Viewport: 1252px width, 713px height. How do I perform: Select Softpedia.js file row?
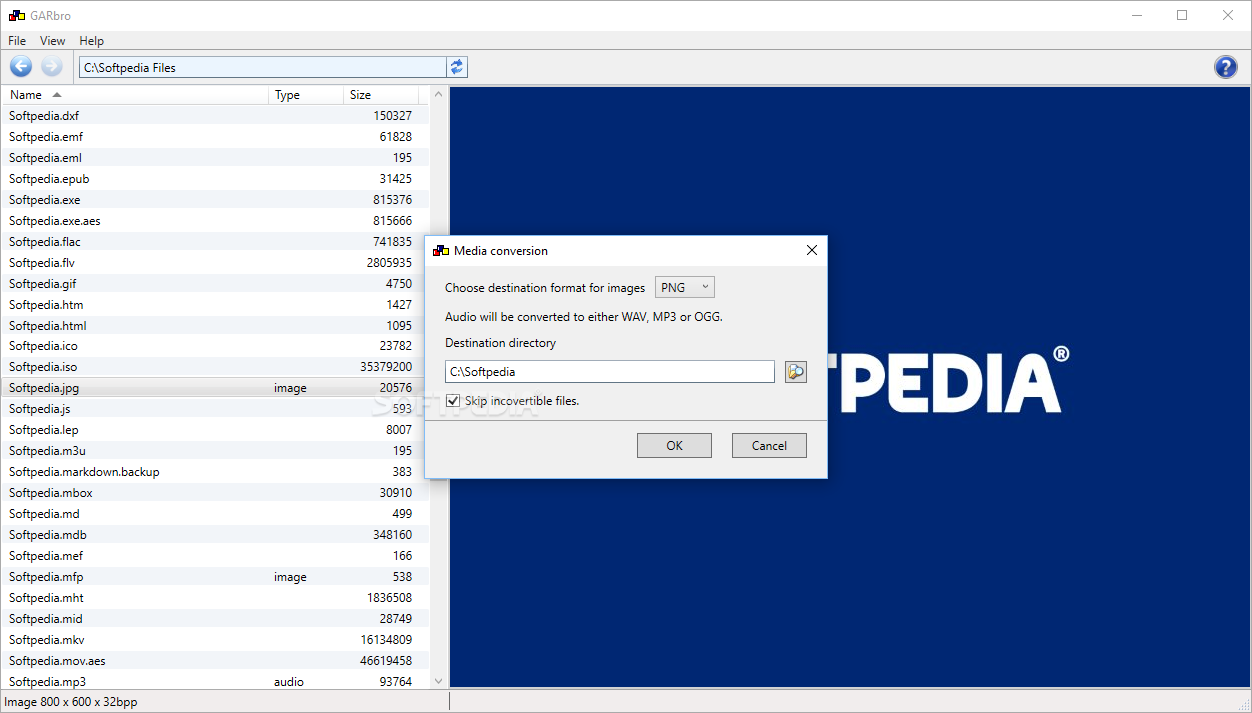(215, 409)
